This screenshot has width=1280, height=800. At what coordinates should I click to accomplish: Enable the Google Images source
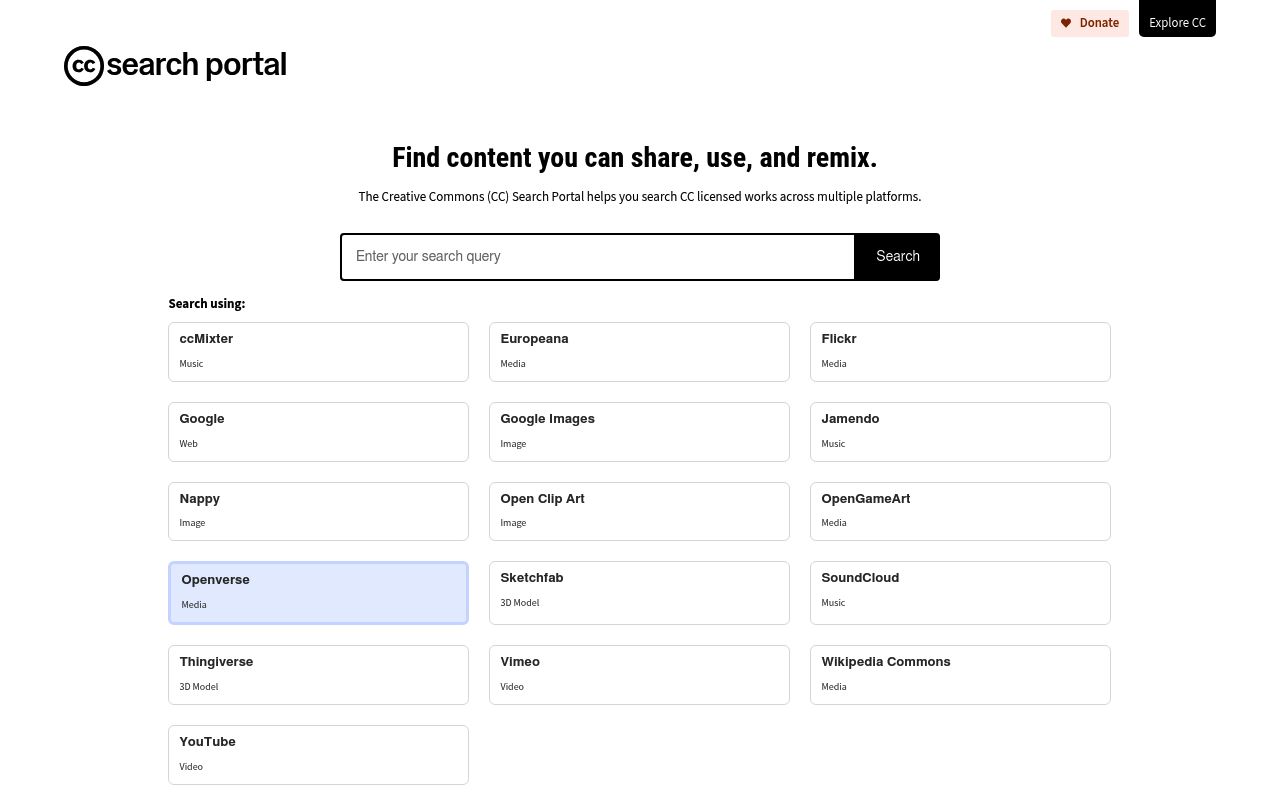[x=639, y=431]
